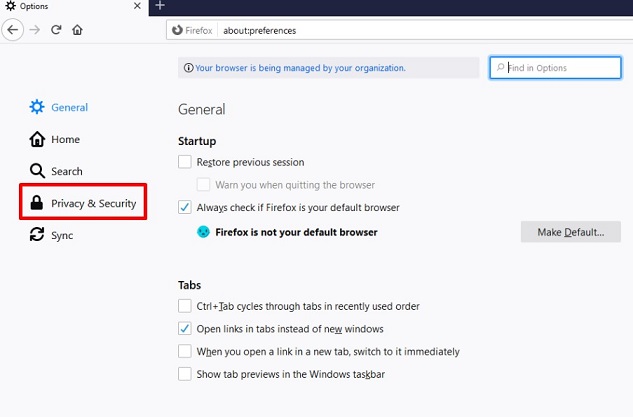Click the Firefox identity icon in the address bar
Image resolution: width=633 pixels, height=417 pixels.
coord(177,30)
